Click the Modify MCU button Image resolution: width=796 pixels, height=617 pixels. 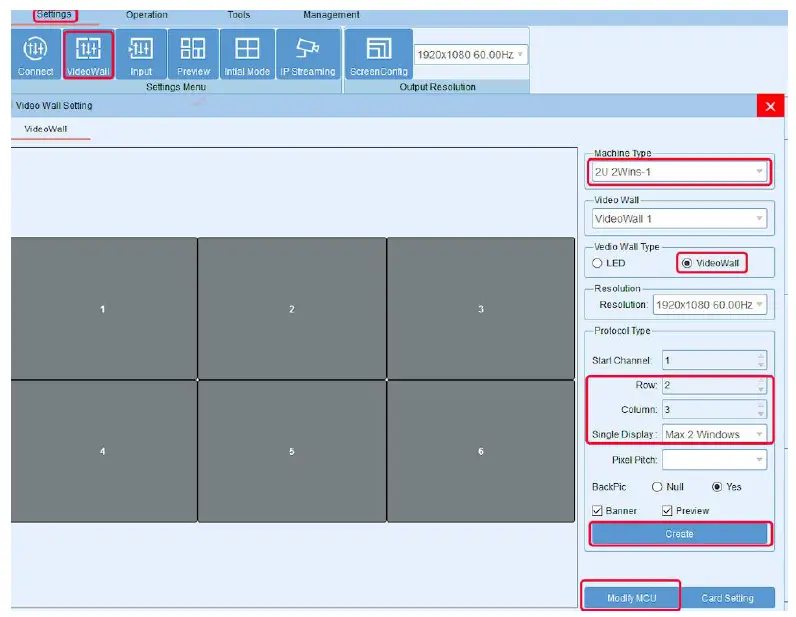click(632, 598)
